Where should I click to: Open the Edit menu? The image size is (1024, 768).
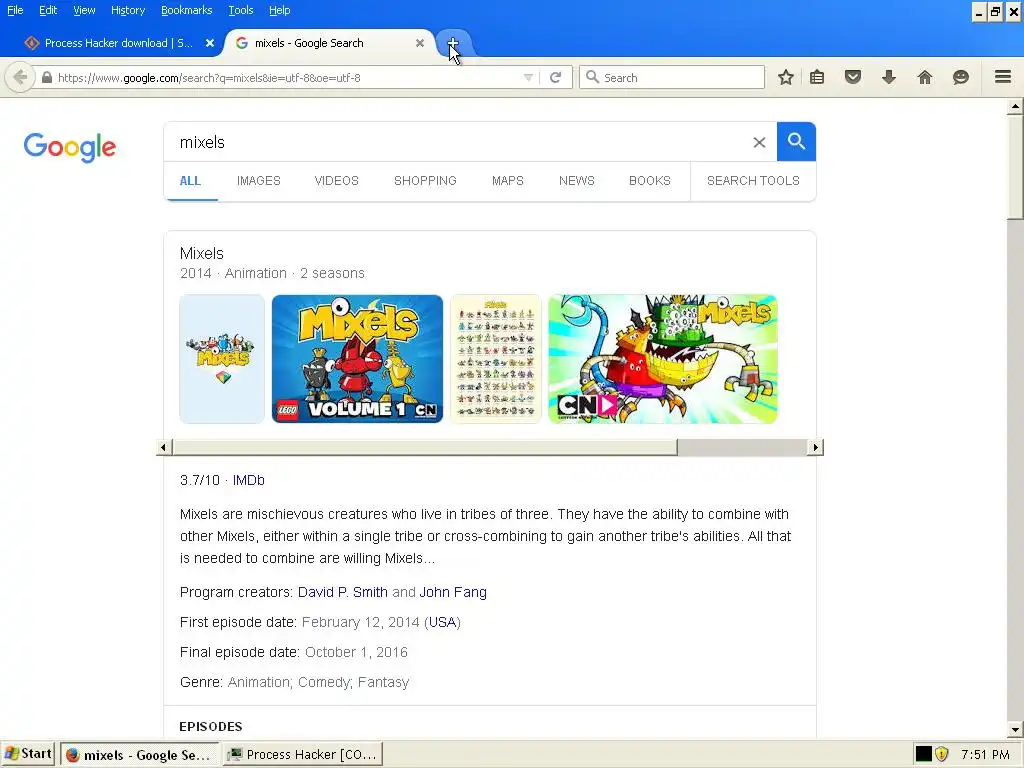point(48,10)
